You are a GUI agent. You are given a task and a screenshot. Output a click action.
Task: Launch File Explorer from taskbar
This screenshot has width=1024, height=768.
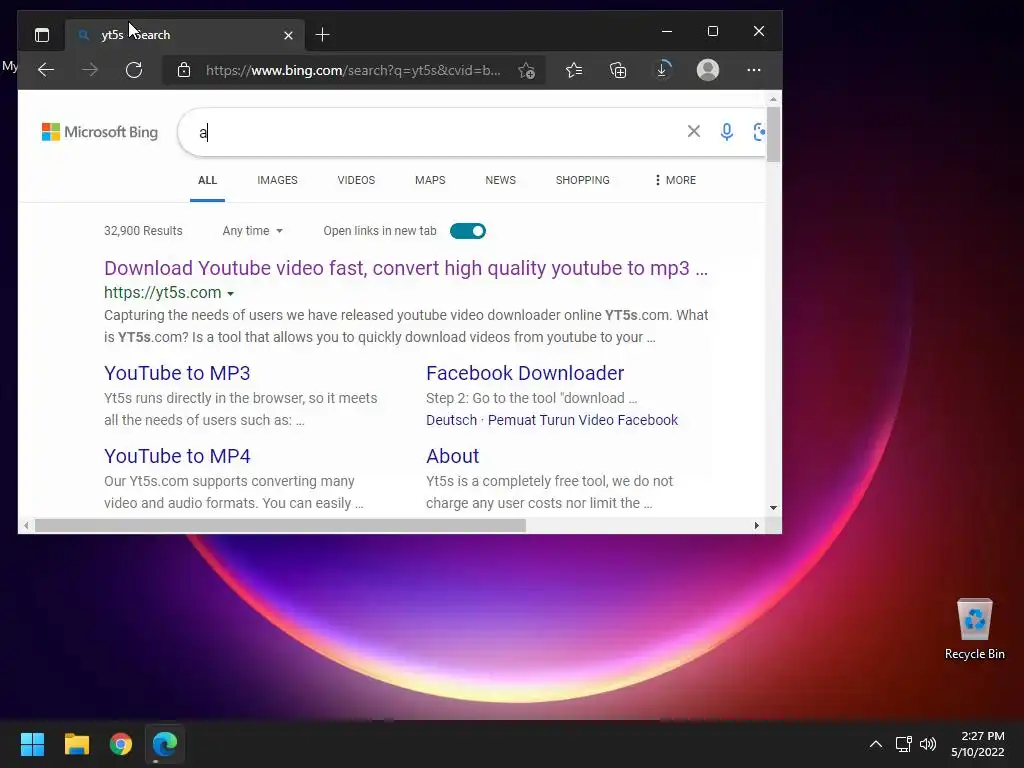pyautogui.click(x=76, y=744)
